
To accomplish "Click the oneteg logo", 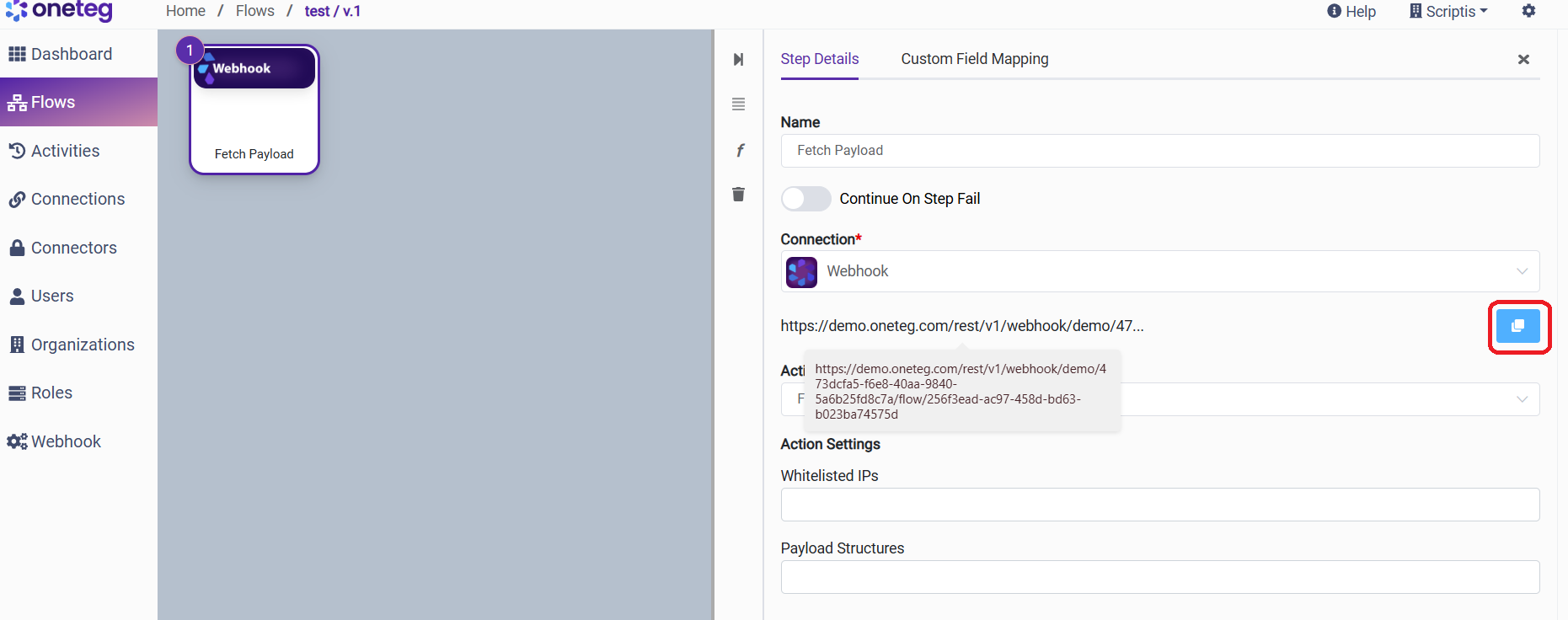I will [59, 11].
